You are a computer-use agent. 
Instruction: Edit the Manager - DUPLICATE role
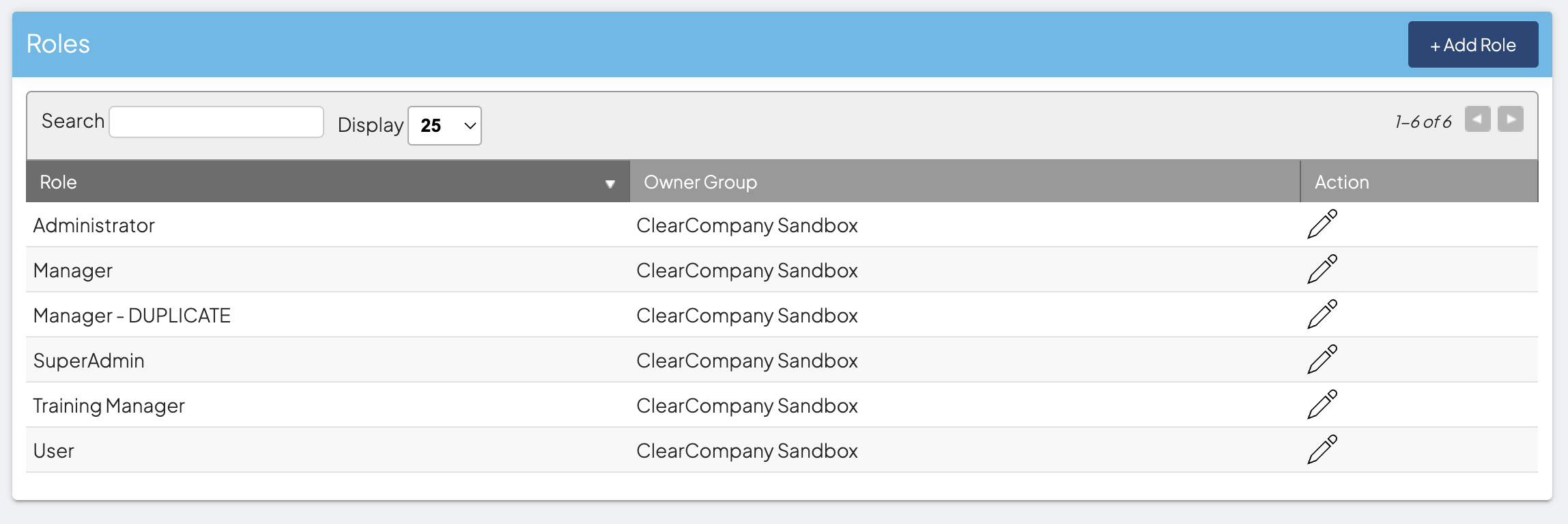(1322, 315)
